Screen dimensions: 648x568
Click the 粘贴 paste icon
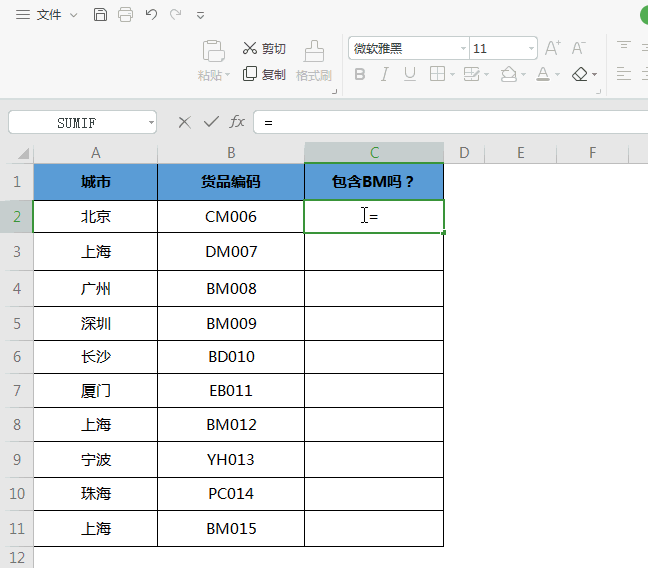click(213, 51)
